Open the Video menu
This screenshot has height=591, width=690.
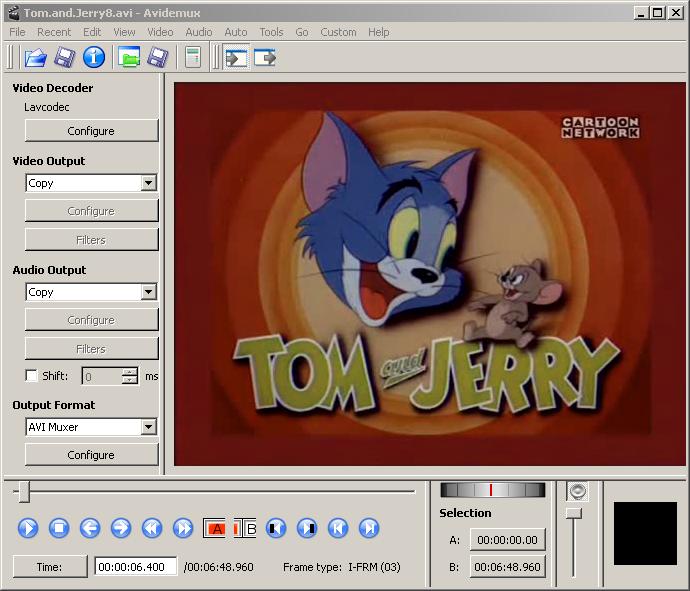click(x=160, y=32)
